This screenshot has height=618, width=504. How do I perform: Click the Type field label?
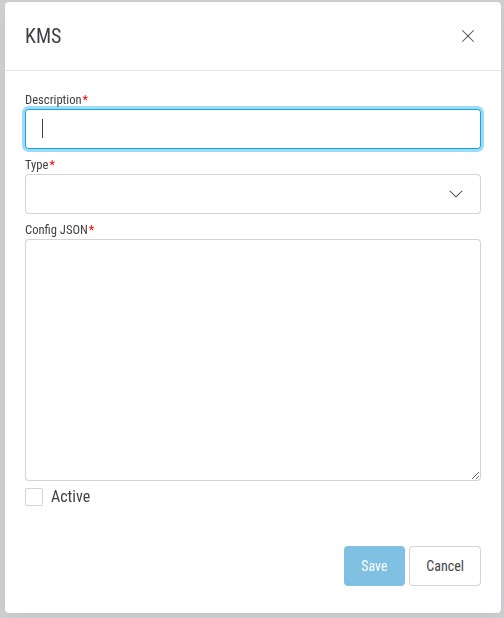[37, 165]
